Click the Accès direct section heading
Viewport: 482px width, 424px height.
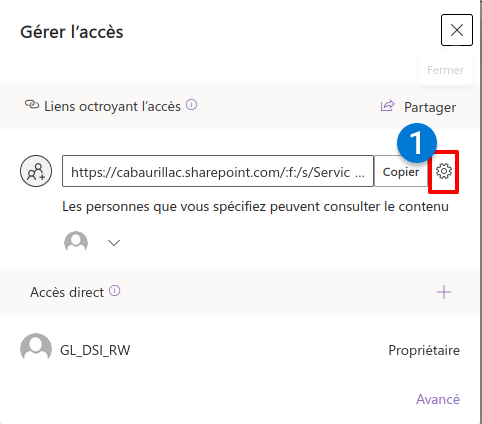tap(67, 292)
